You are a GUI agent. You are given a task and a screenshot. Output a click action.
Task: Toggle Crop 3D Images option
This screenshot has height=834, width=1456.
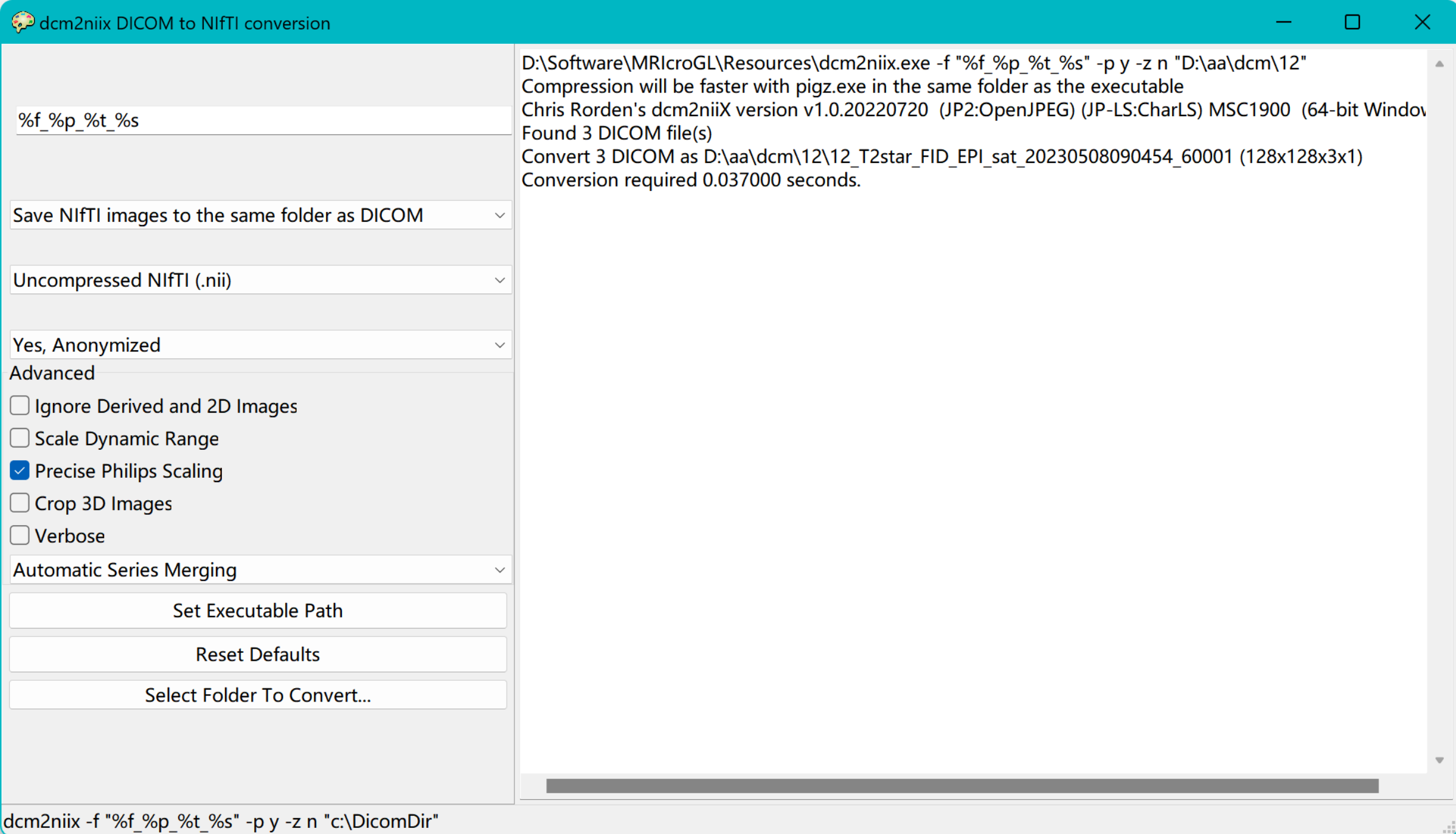coord(19,503)
